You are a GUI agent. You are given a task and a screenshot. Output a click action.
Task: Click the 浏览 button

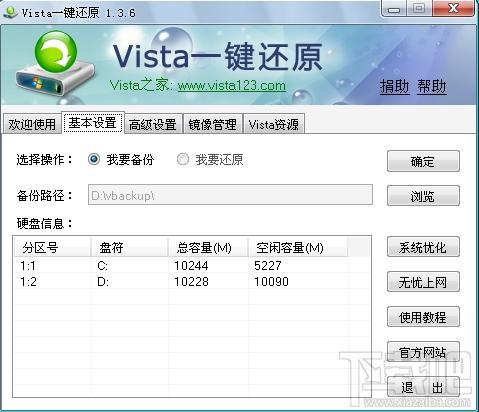423,196
